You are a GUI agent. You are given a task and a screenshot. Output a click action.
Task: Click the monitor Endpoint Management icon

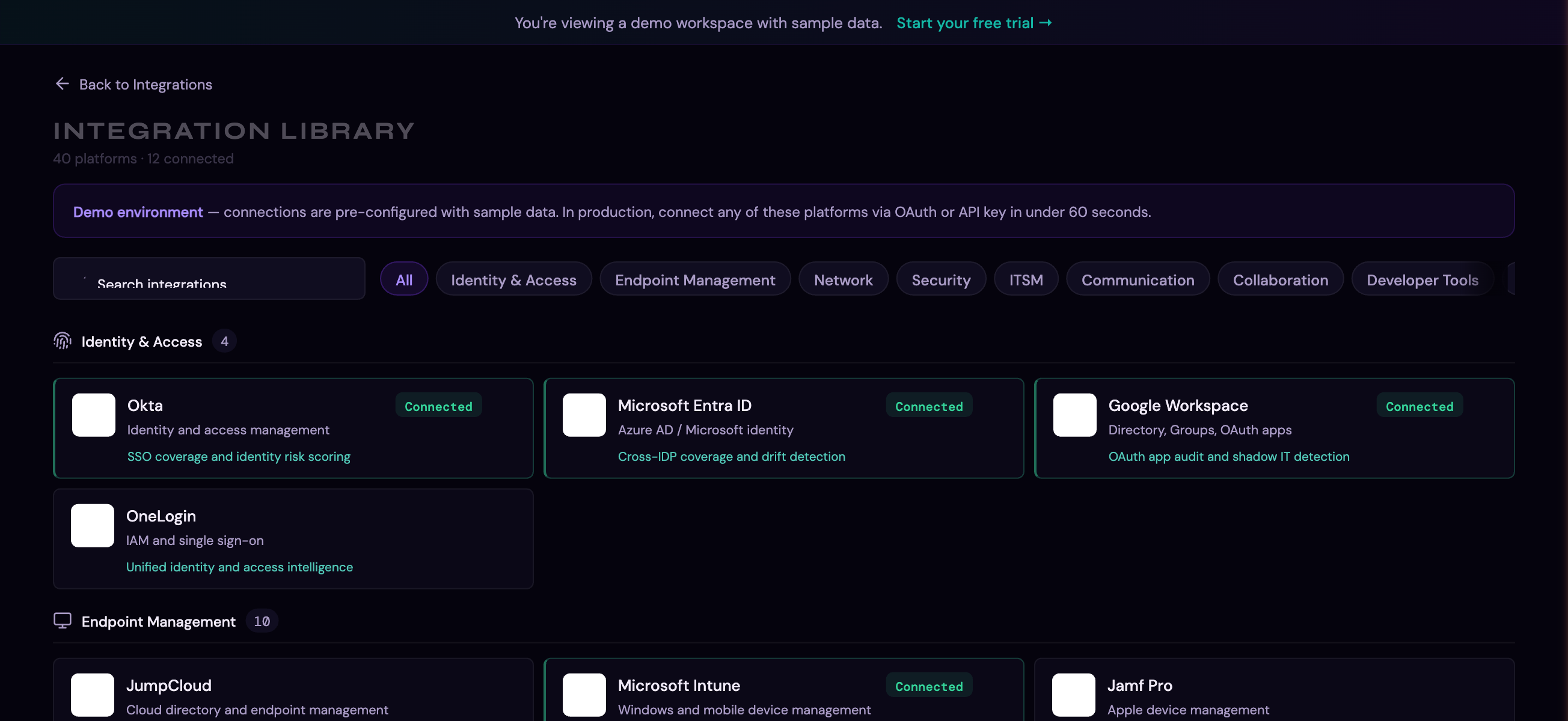63,621
